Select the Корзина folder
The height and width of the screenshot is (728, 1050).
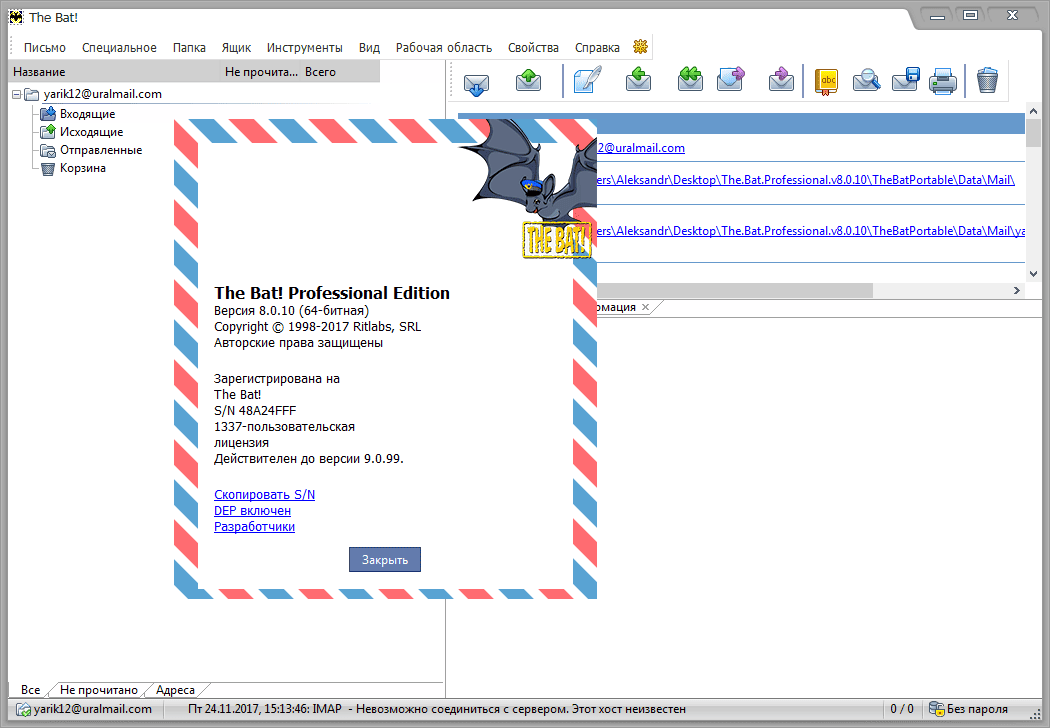[83, 168]
